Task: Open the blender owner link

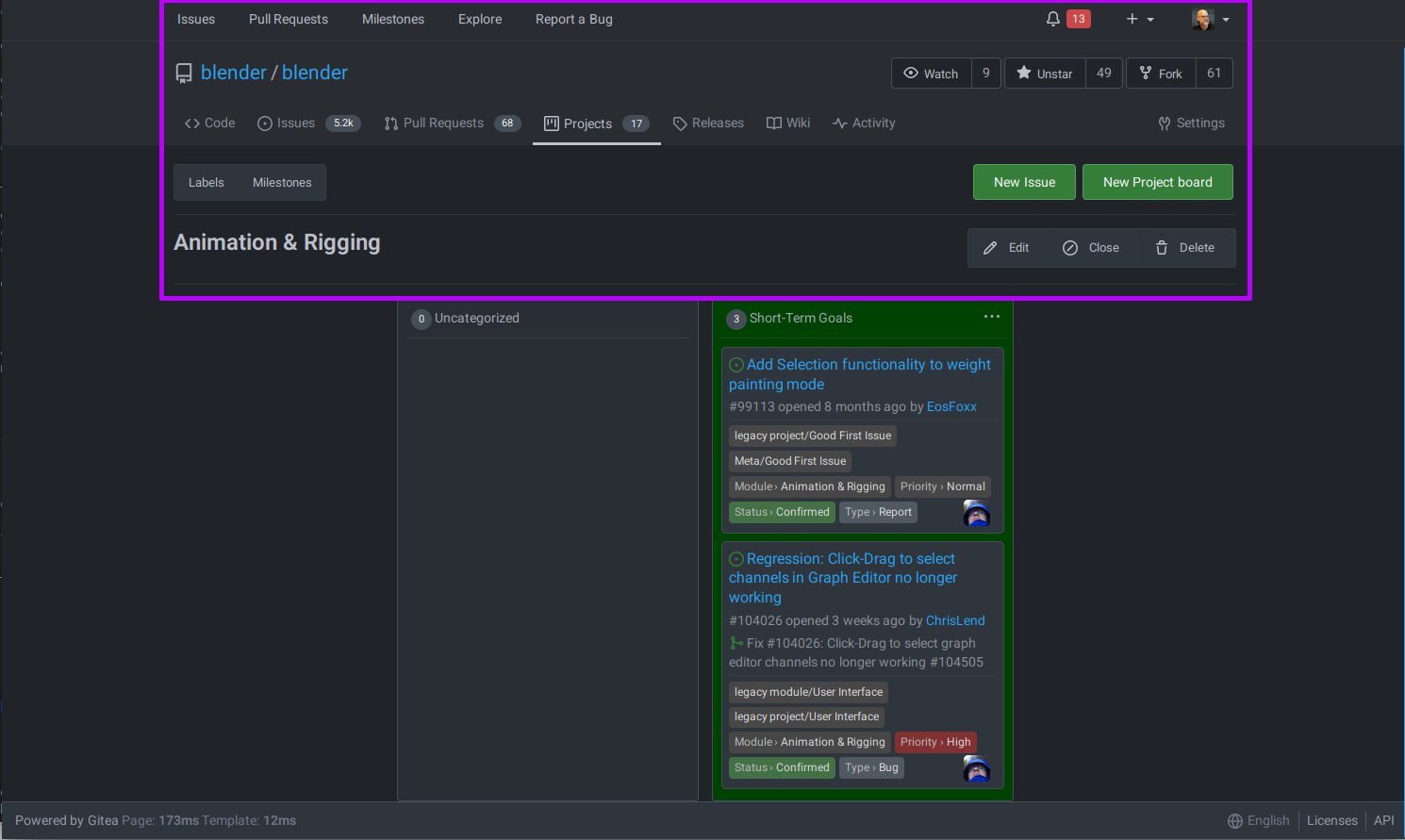Action: point(234,73)
